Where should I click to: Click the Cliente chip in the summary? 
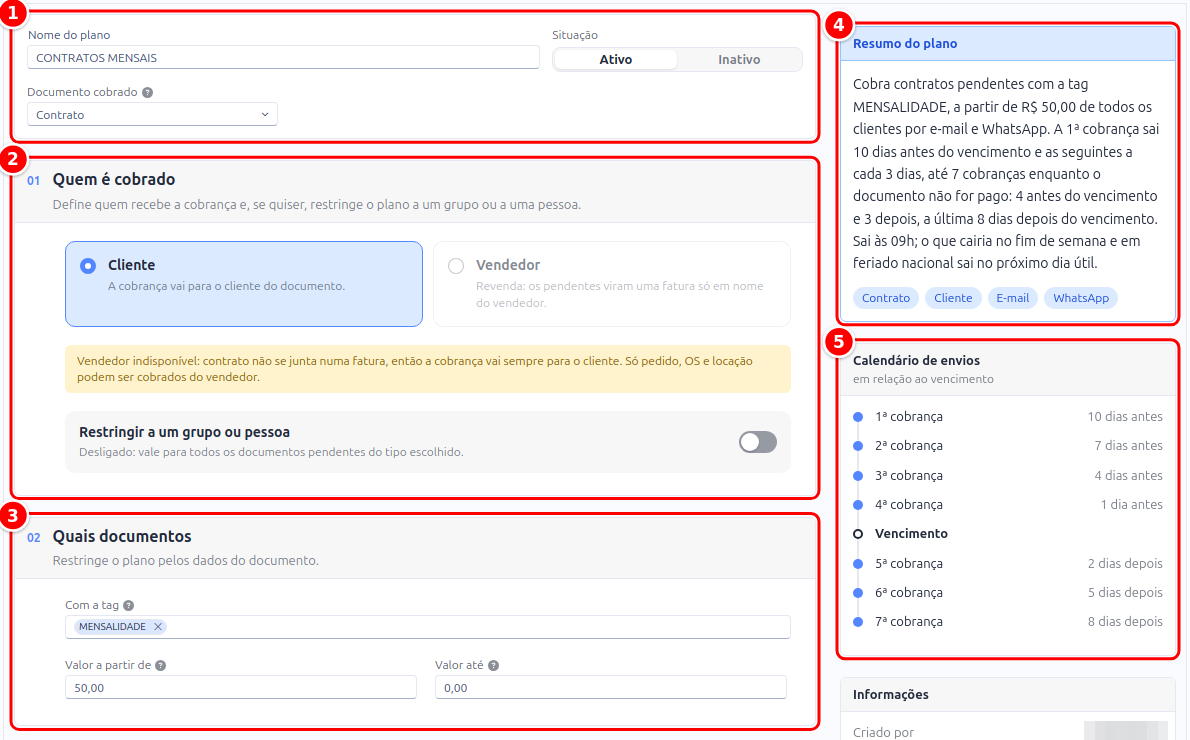click(953, 298)
